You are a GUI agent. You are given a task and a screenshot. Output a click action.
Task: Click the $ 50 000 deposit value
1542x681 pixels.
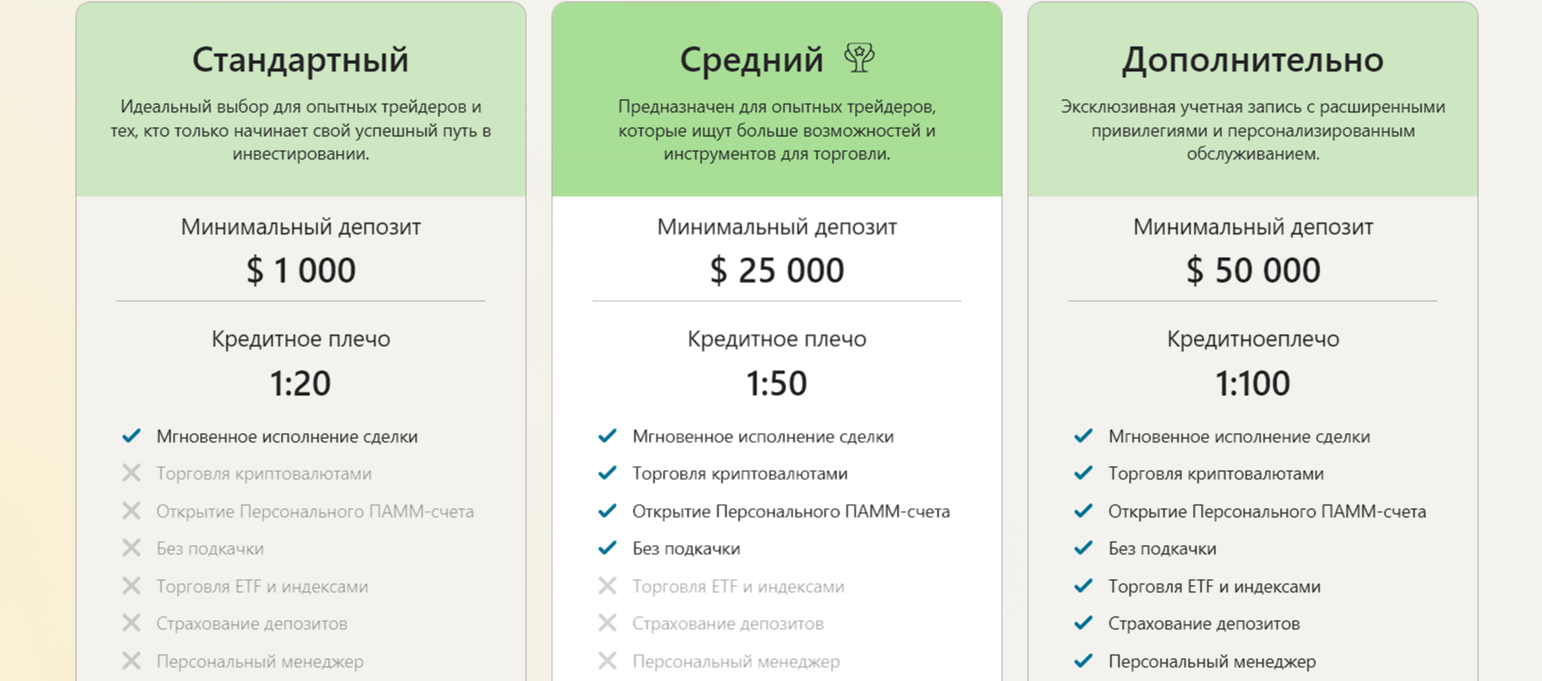pyautogui.click(x=1253, y=270)
